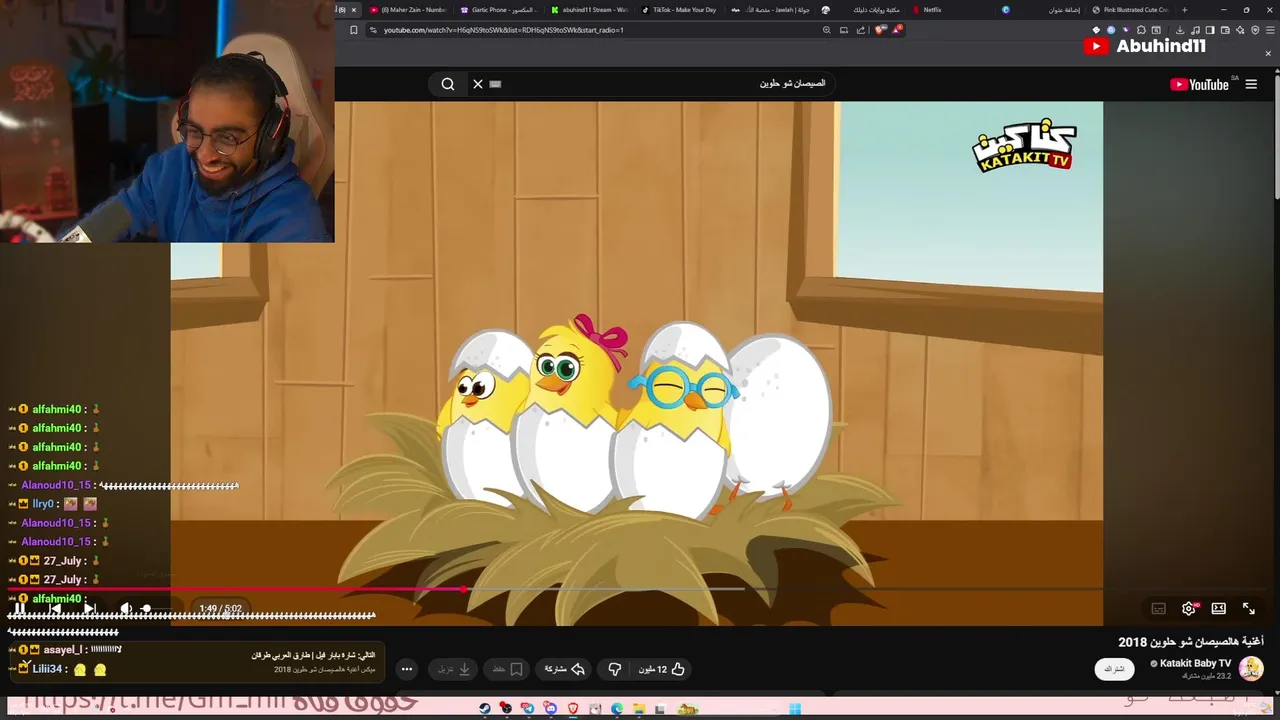Switch to theater mode in player
This screenshot has height=720, width=1280.
(1219, 608)
